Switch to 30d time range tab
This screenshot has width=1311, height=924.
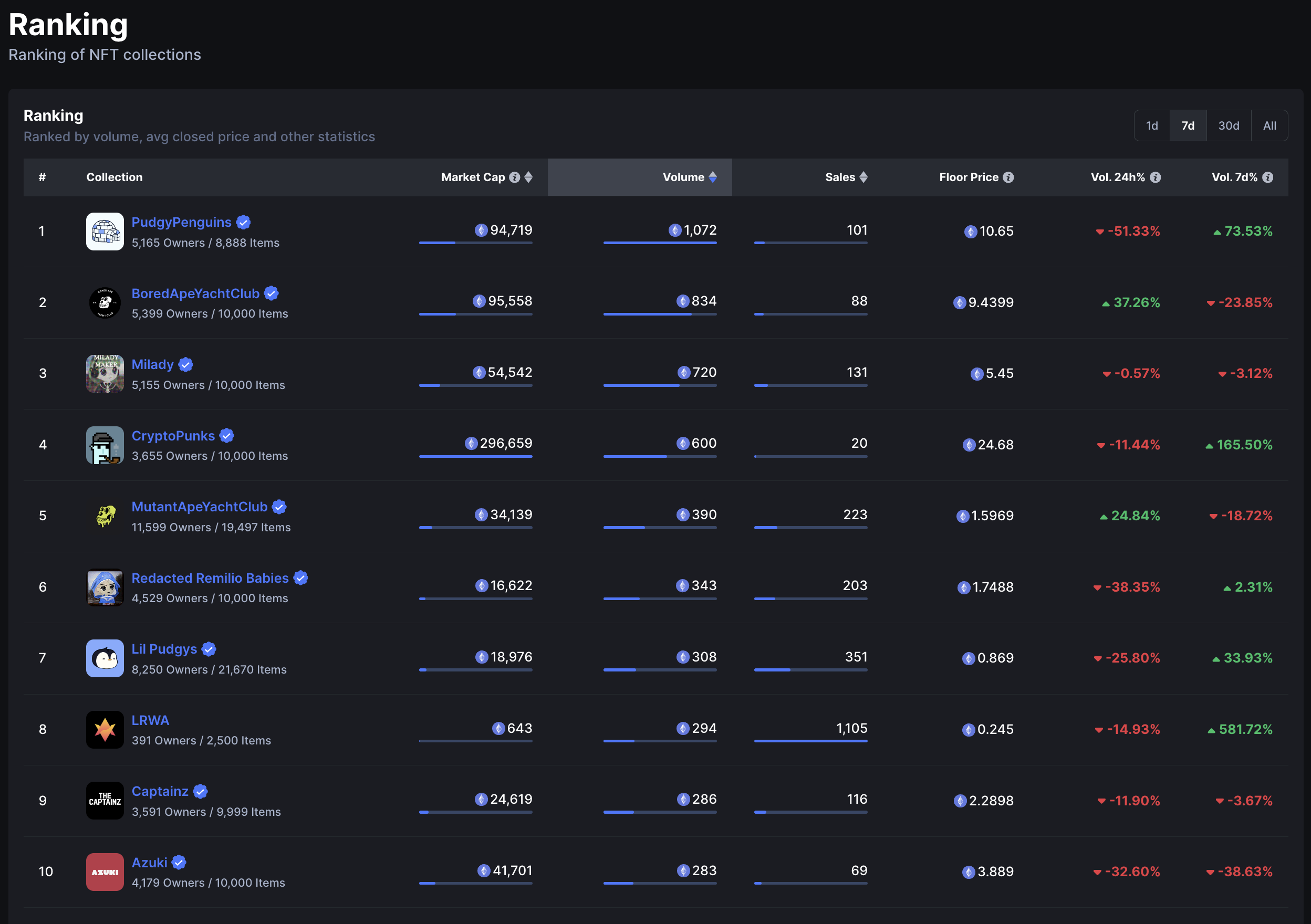click(1229, 125)
